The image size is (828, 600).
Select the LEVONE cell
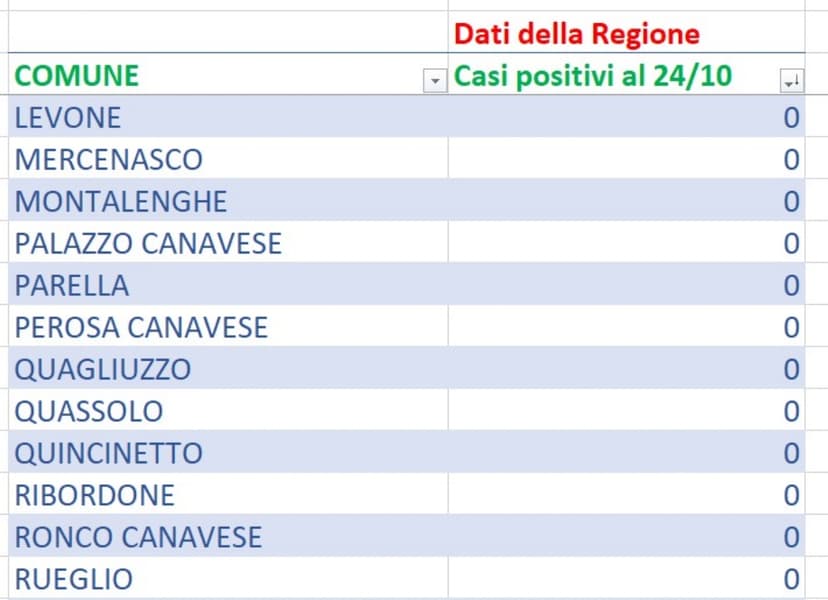pyautogui.click(x=68, y=118)
